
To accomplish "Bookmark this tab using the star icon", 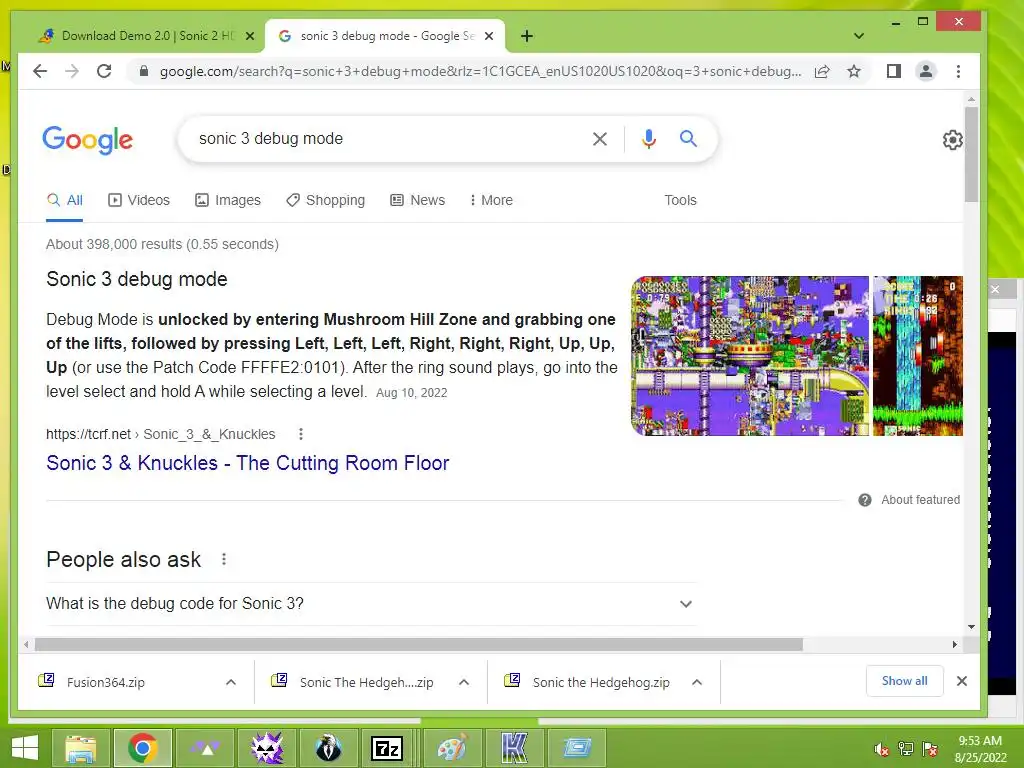I will coord(854,71).
